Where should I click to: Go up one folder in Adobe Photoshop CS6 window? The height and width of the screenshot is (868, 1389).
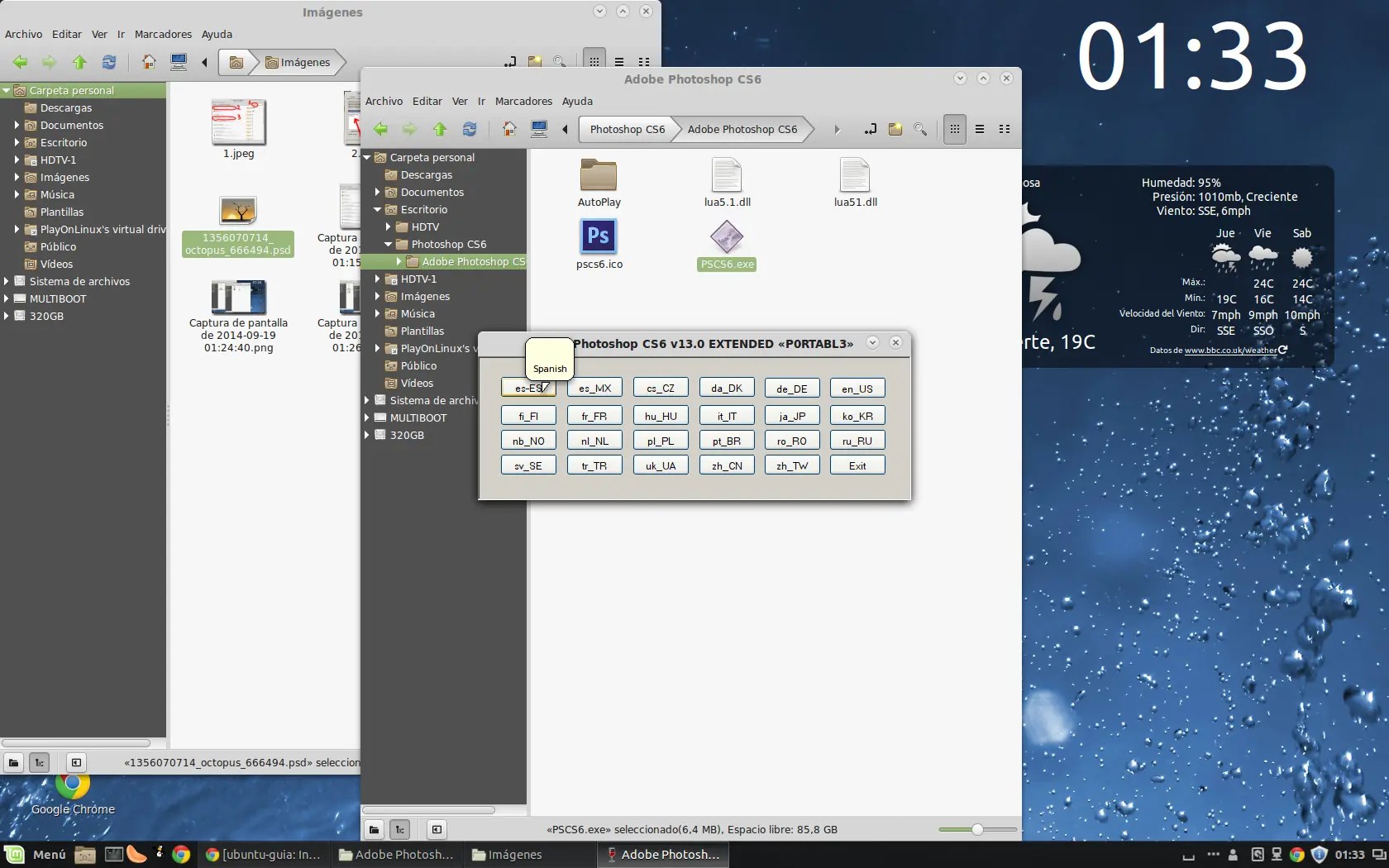click(x=439, y=129)
